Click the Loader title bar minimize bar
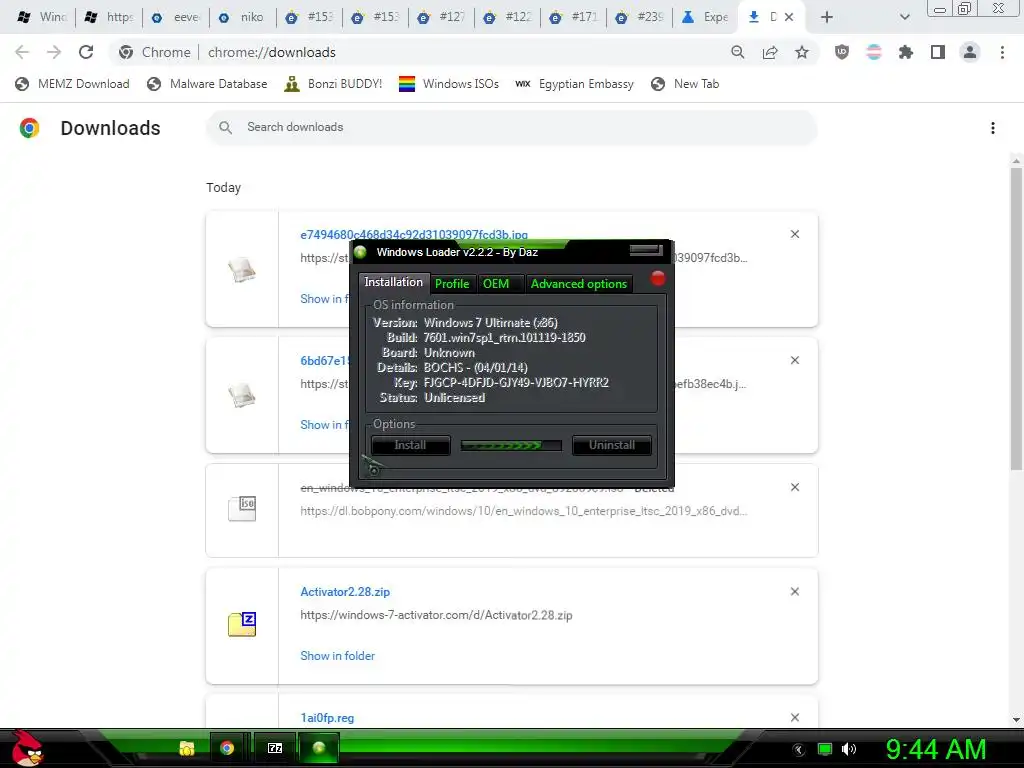This screenshot has width=1024, height=768. point(646,249)
